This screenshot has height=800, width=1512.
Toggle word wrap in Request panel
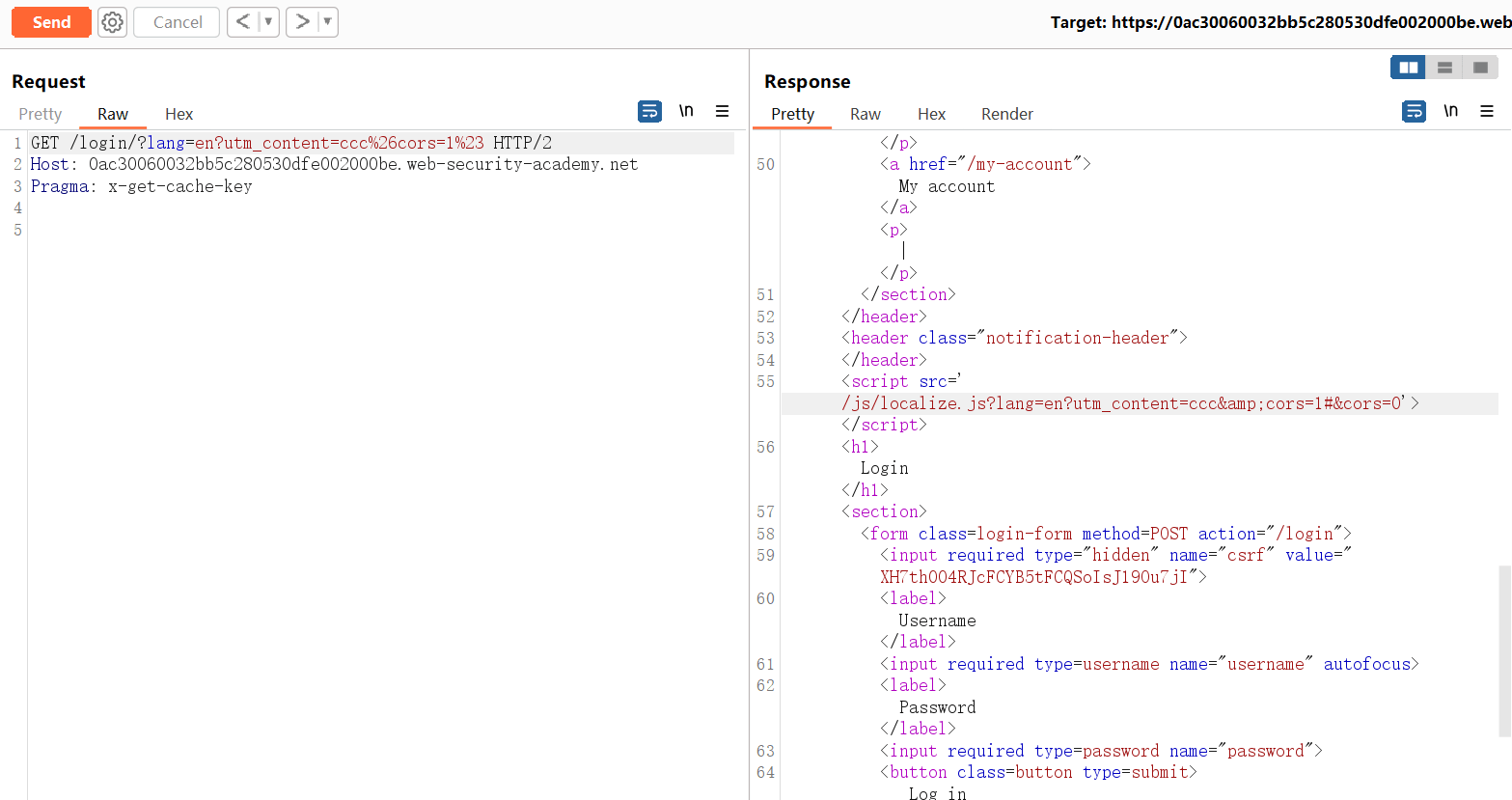point(649,112)
